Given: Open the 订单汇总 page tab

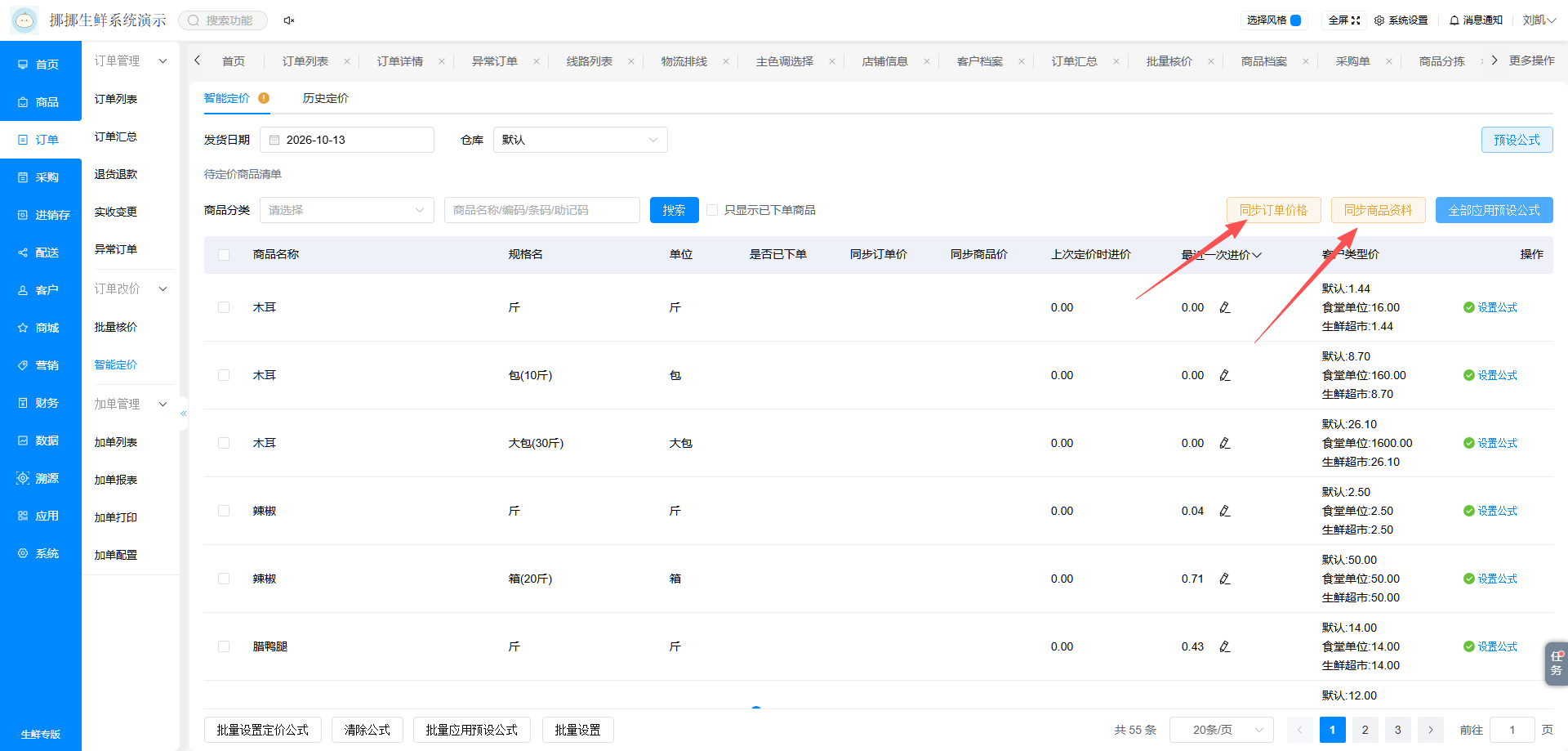Looking at the screenshot, I should coord(1074,61).
